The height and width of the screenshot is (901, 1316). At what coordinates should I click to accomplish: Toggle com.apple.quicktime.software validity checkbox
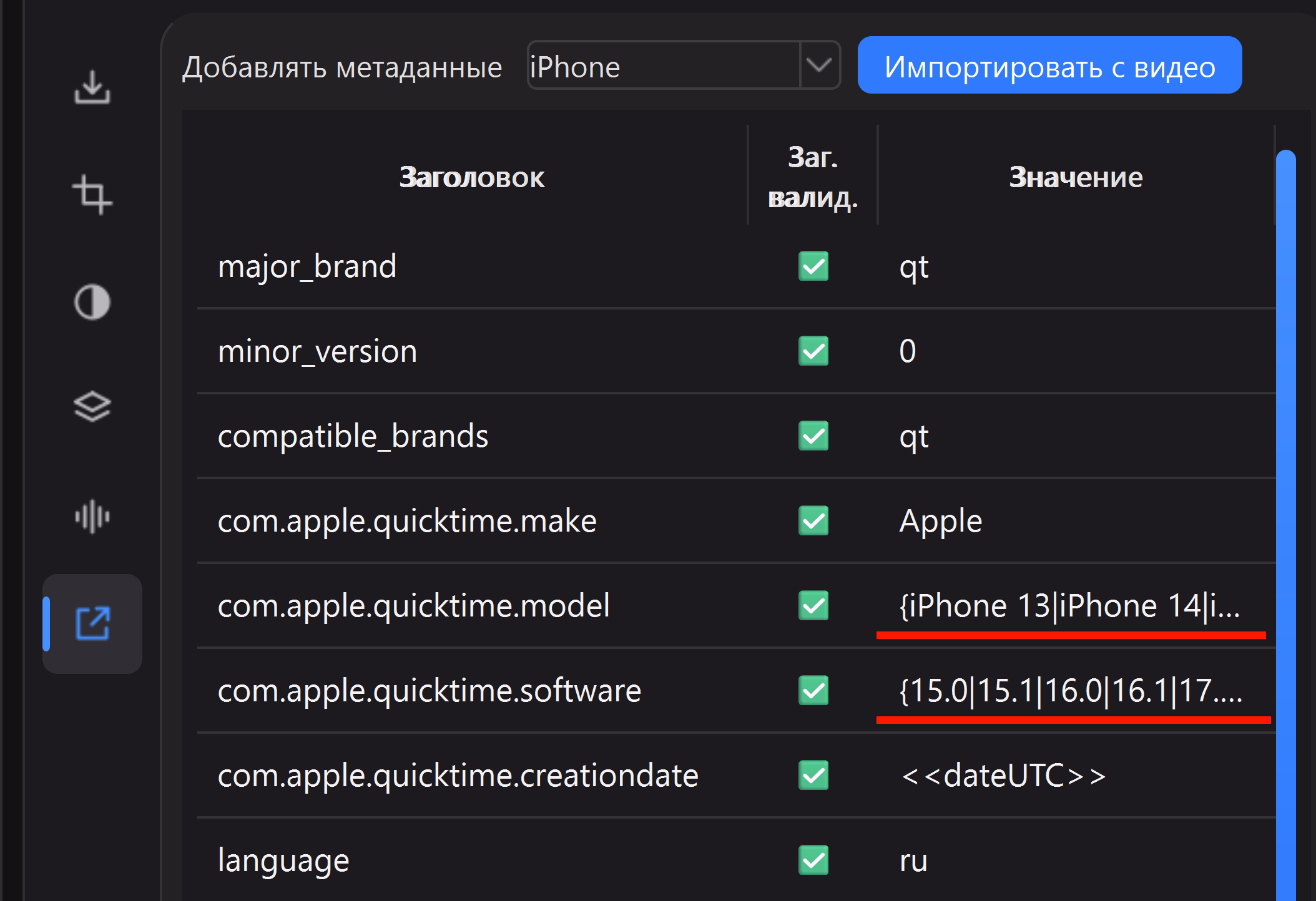(x=813, y=690)
